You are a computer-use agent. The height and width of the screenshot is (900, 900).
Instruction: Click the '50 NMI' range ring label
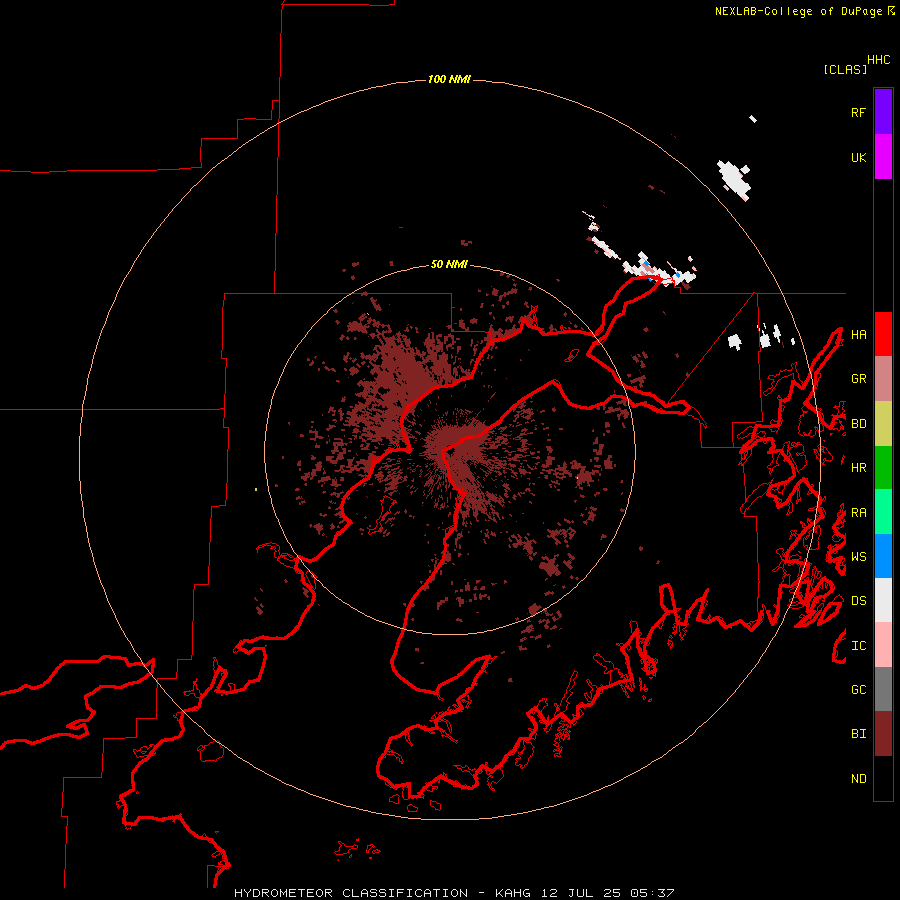(x=449, y=264)
